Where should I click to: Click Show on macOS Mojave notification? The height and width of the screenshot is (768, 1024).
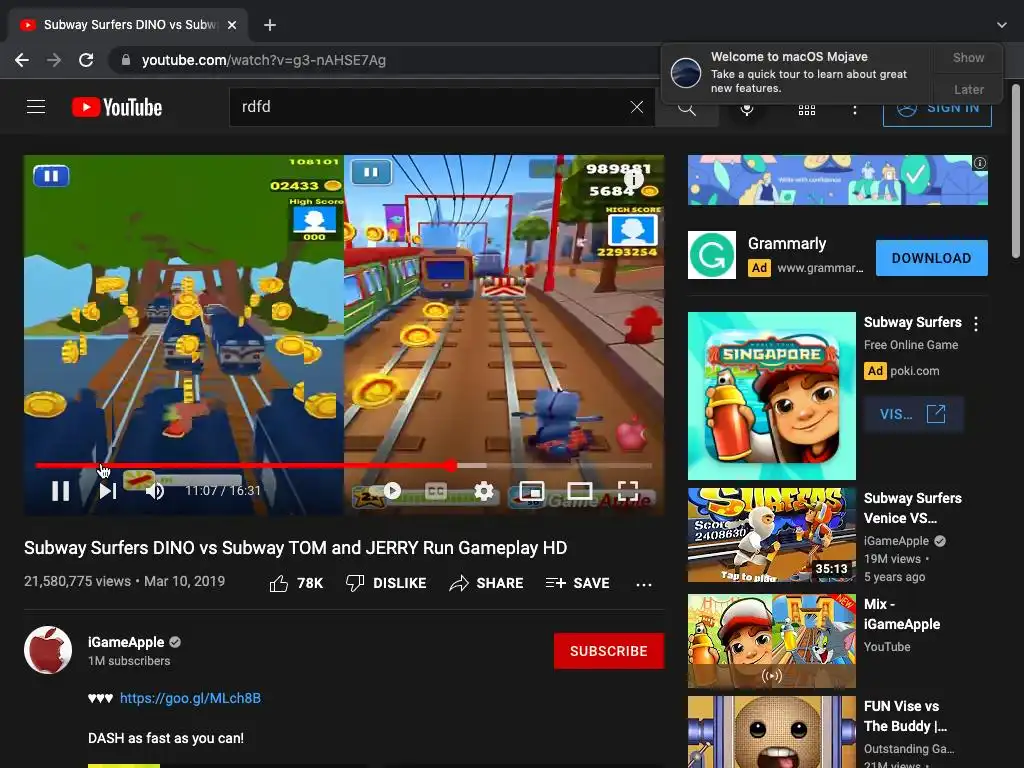click(x=968, y=57)
